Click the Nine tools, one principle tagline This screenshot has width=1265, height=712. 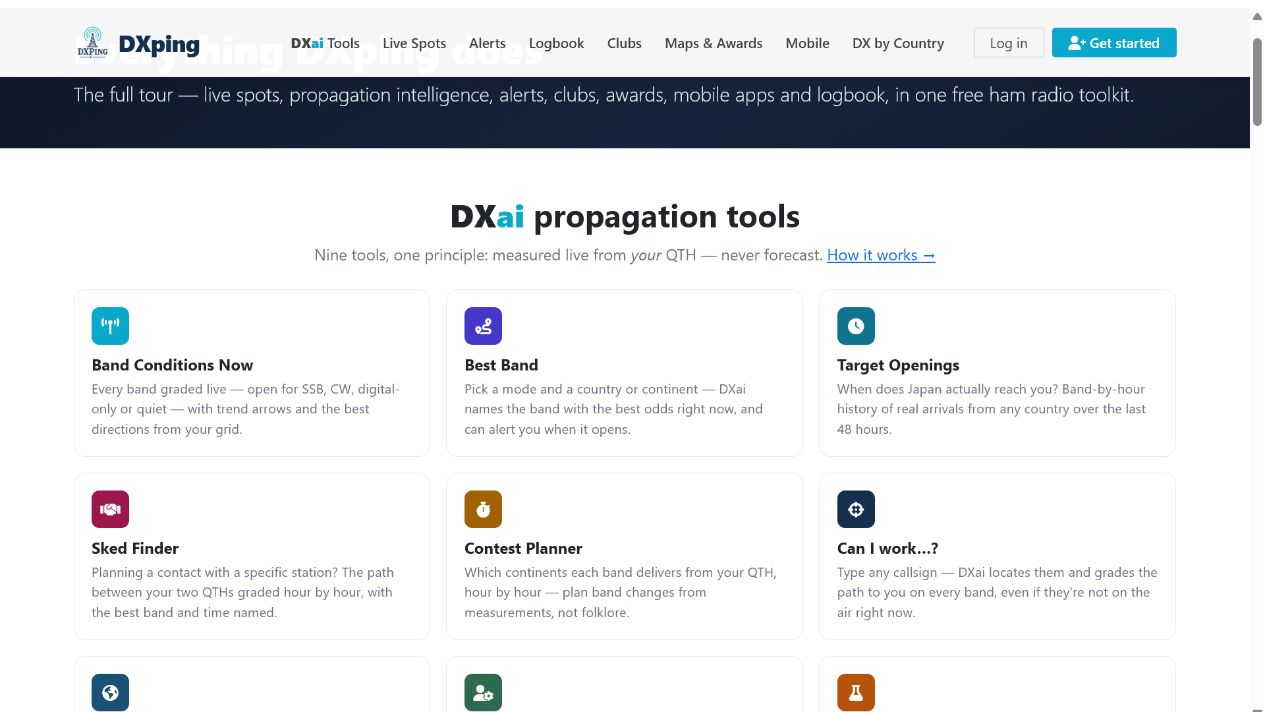[x=568, y=255]
